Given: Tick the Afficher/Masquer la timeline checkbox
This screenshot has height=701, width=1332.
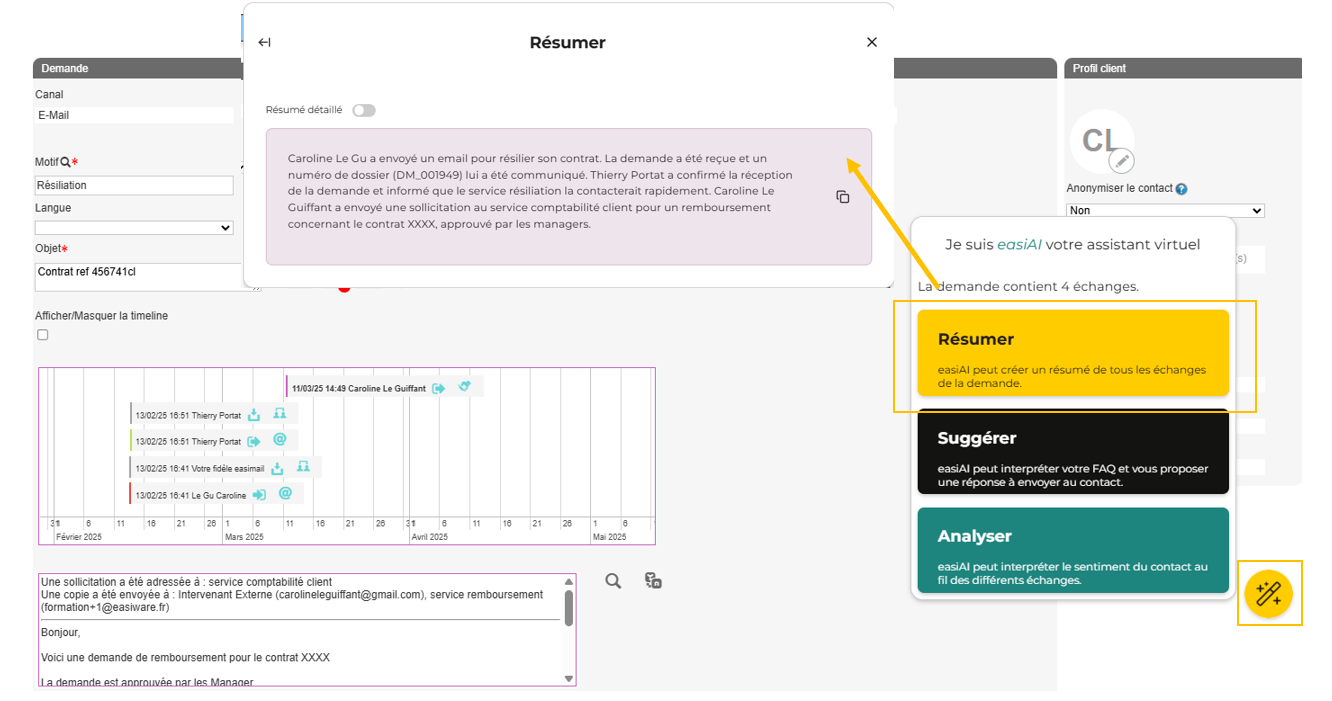Looking at the screenshot, I should click(42, 335).
